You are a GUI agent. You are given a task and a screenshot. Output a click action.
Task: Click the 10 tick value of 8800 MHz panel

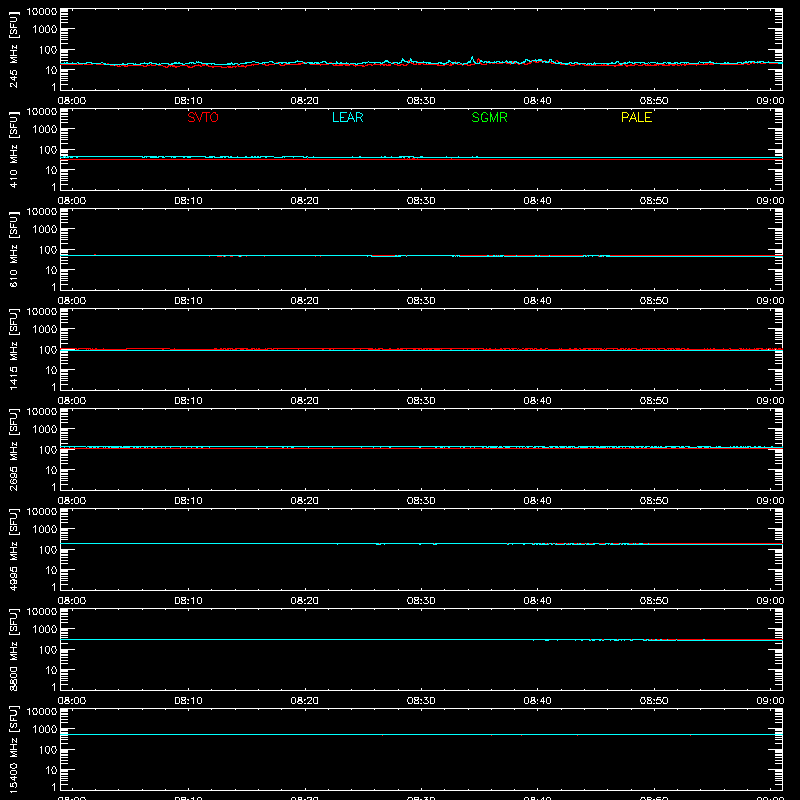pyautogui.click(x=51, y=670)
